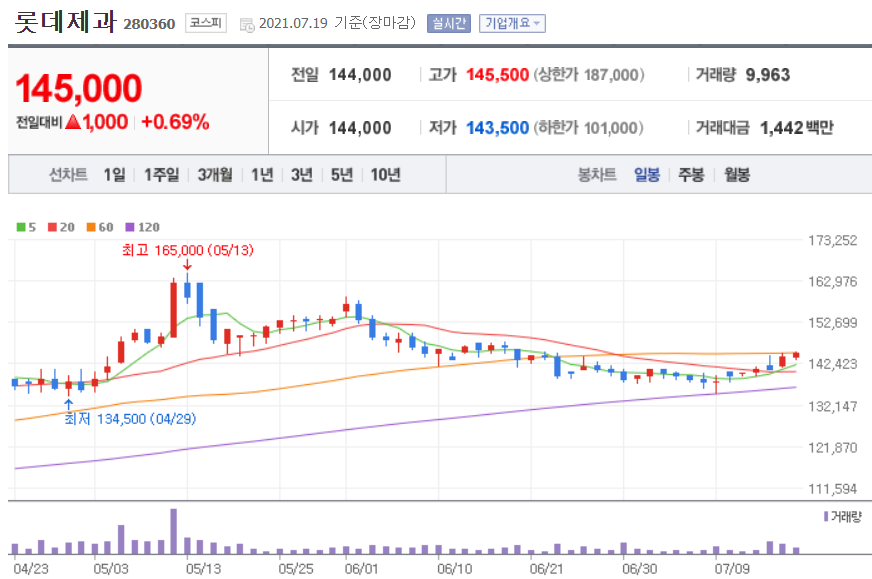Open the 기업개요 dropdown
The image size is (872, 579).
(x=512, y=23)
